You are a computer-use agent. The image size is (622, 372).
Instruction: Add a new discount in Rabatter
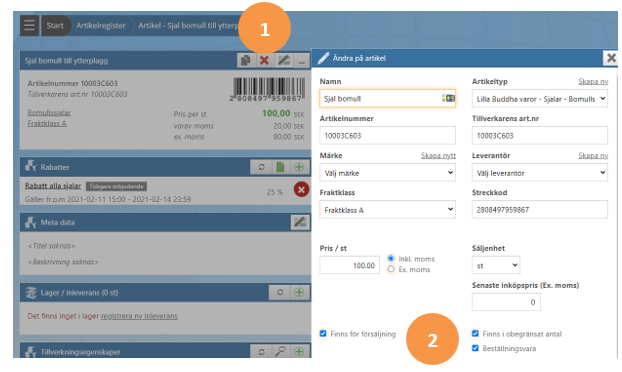click(x=299, y=167)
